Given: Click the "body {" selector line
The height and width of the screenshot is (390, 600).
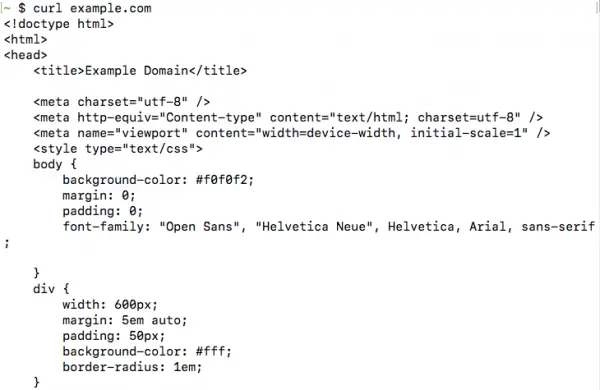Looking at the screenshot, I should click(x=55, y=164).
